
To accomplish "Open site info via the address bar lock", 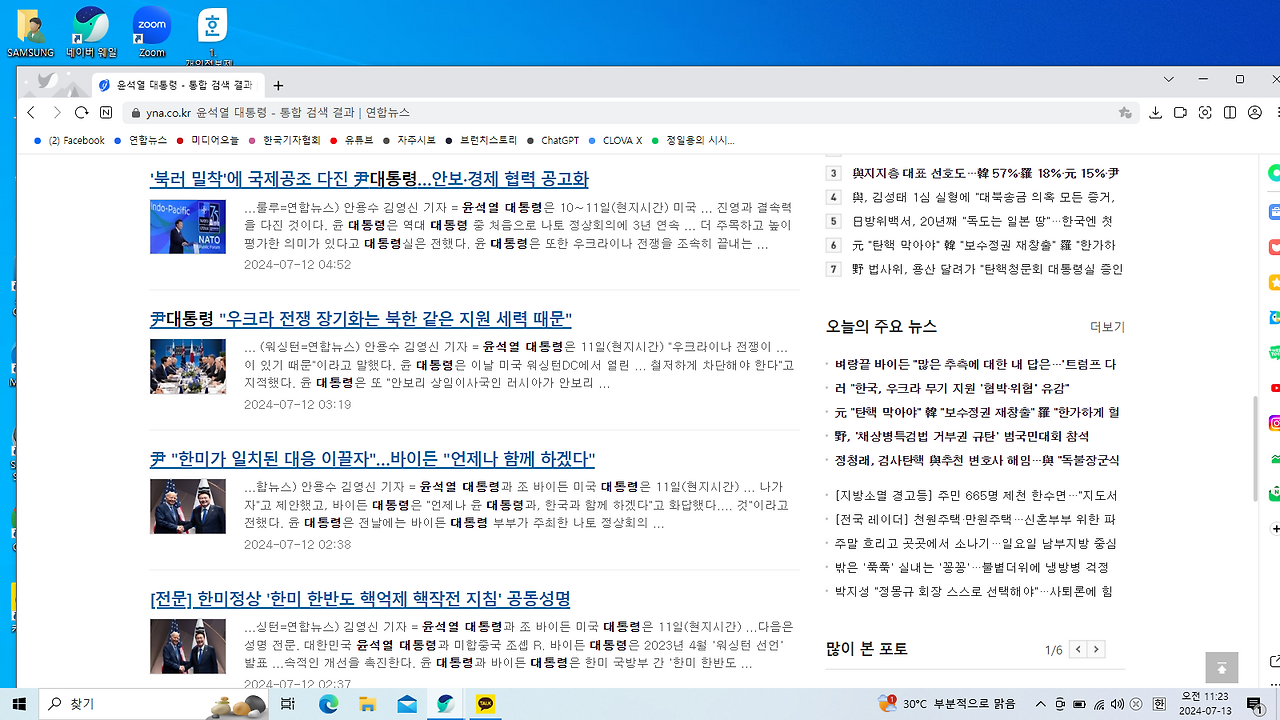I will [136, 112].
